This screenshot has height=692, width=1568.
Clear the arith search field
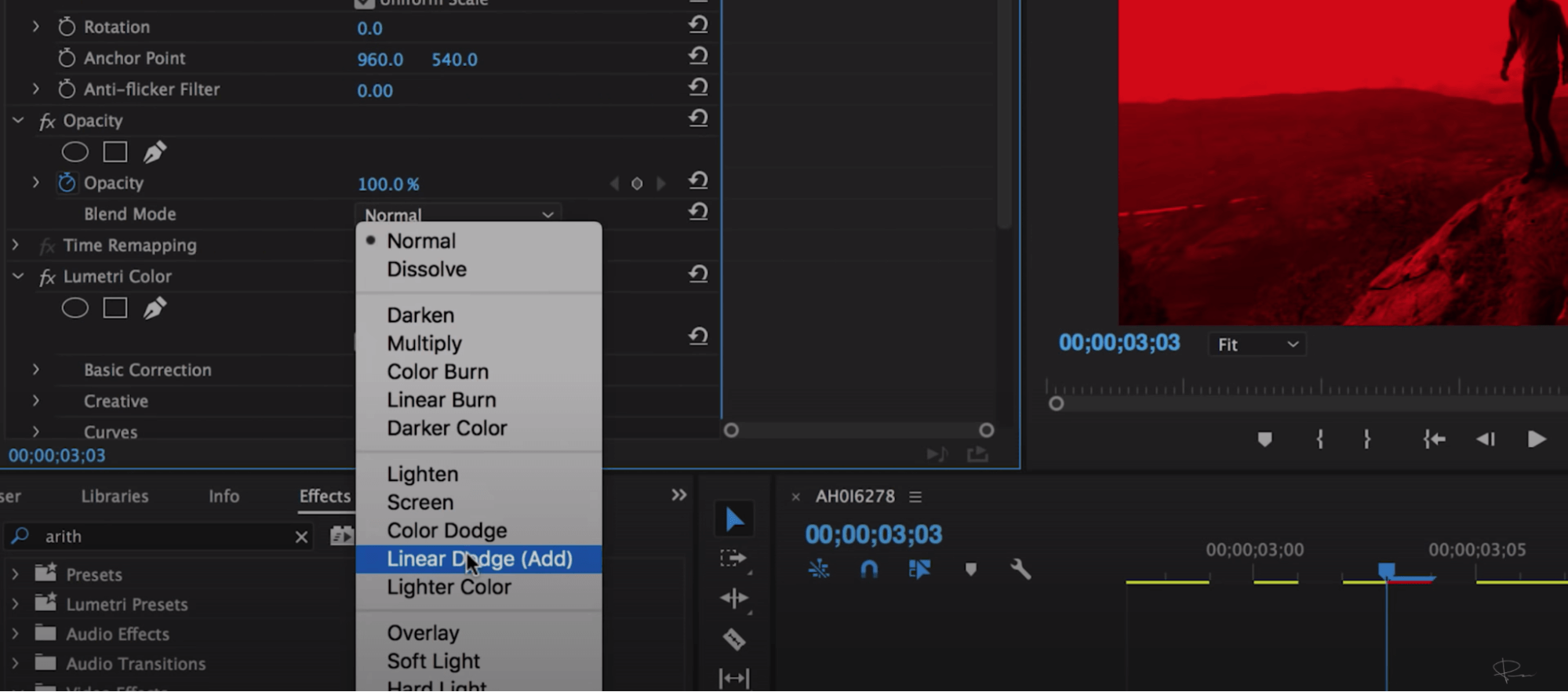[x=301, y=537]
